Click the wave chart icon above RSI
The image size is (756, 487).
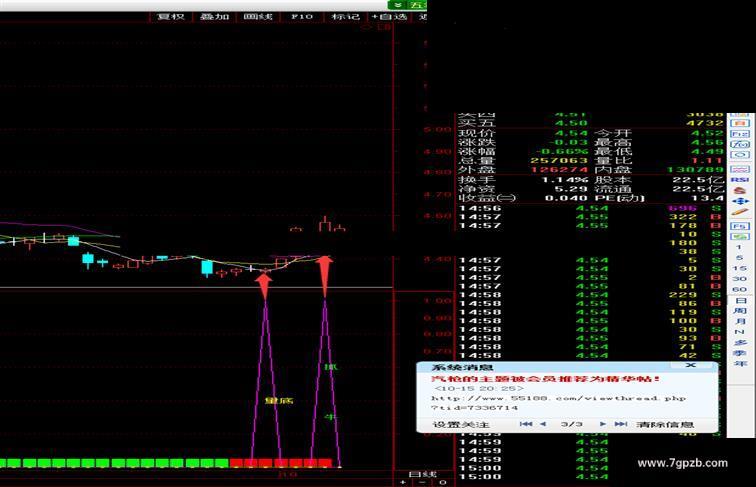pos(740,169)
